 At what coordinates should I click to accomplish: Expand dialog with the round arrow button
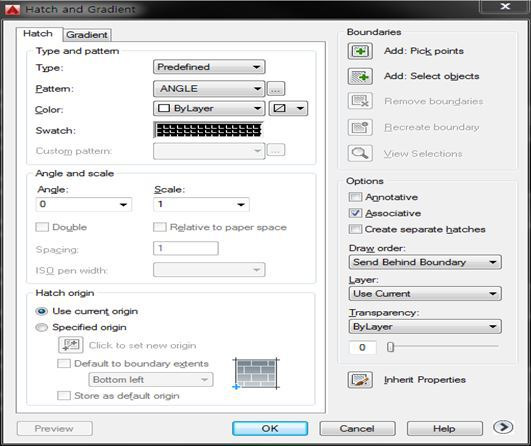503,427
